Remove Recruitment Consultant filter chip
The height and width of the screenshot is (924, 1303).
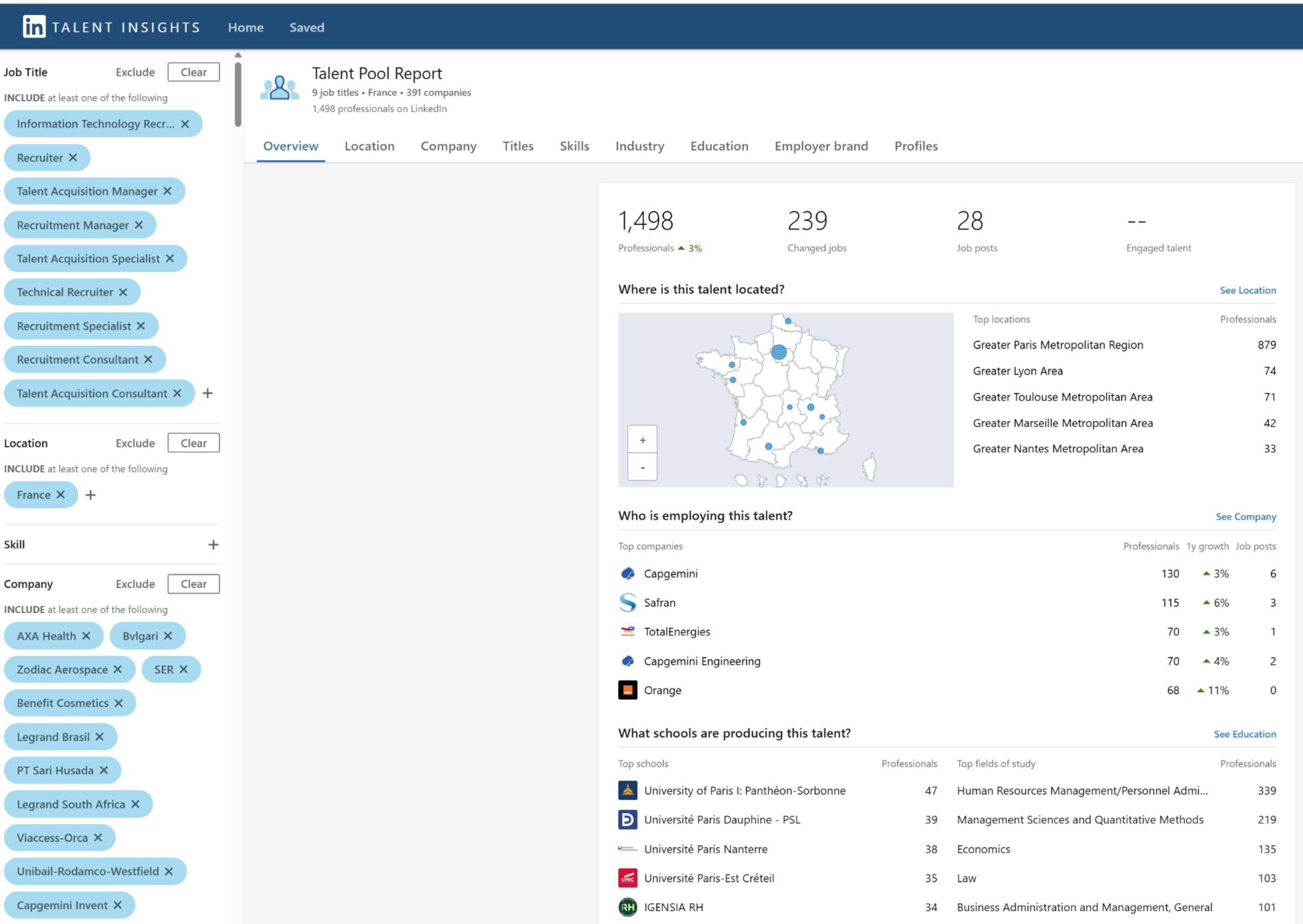pos(148,360)
